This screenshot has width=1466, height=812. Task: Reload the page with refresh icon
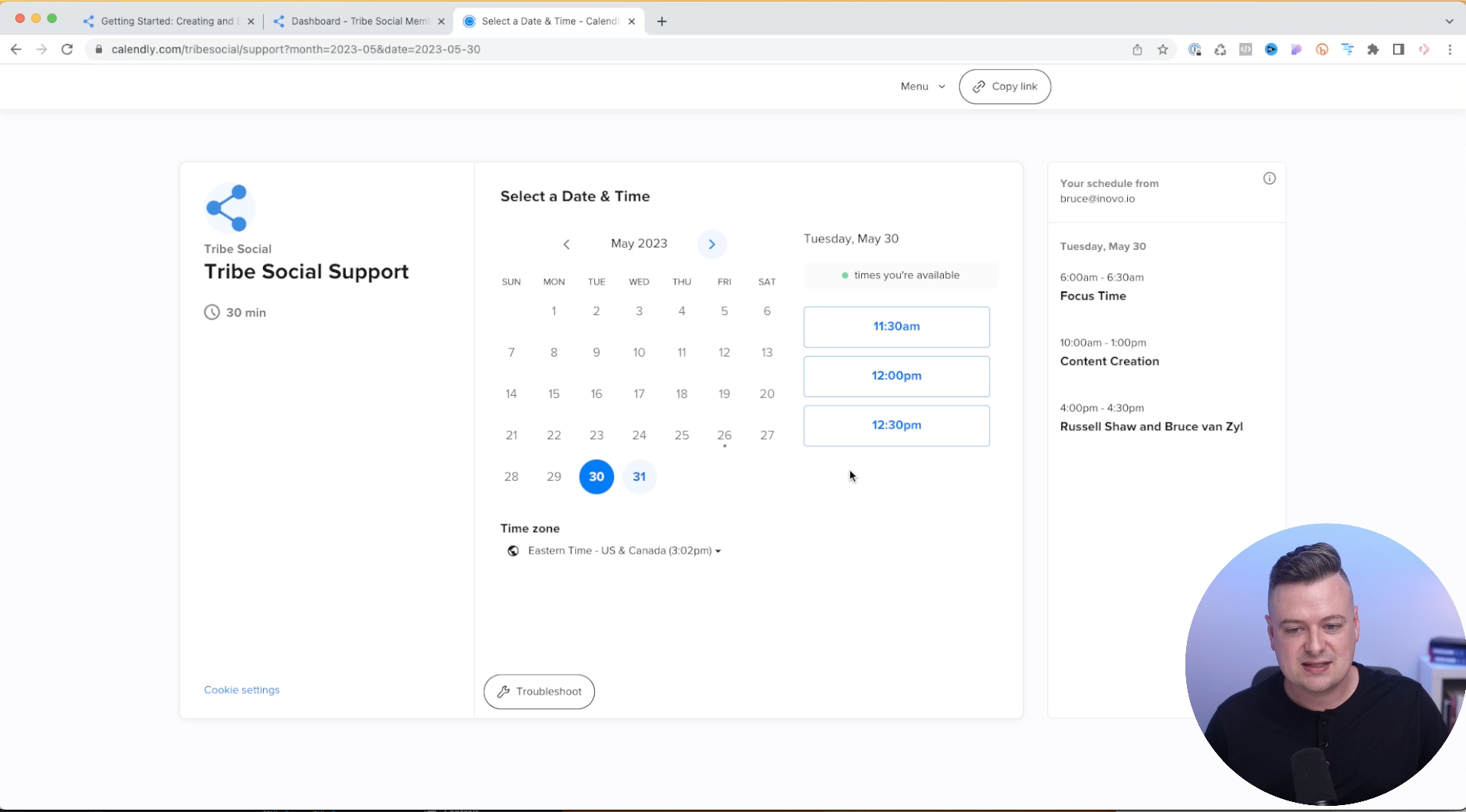pyautogui.click(x=67, y=49)
